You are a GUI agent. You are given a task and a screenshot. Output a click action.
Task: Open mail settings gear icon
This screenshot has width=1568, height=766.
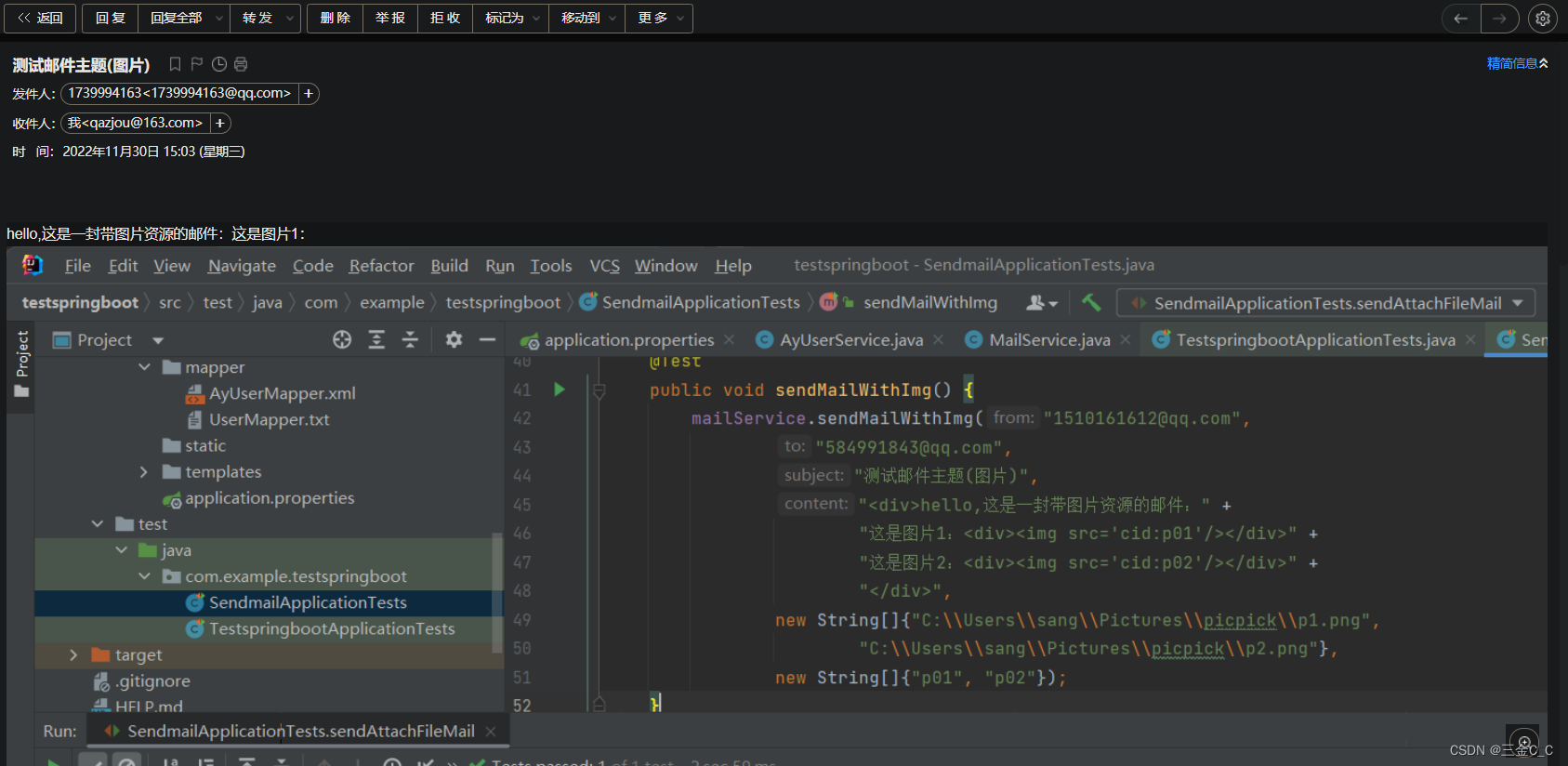[x=1543, y=18]
